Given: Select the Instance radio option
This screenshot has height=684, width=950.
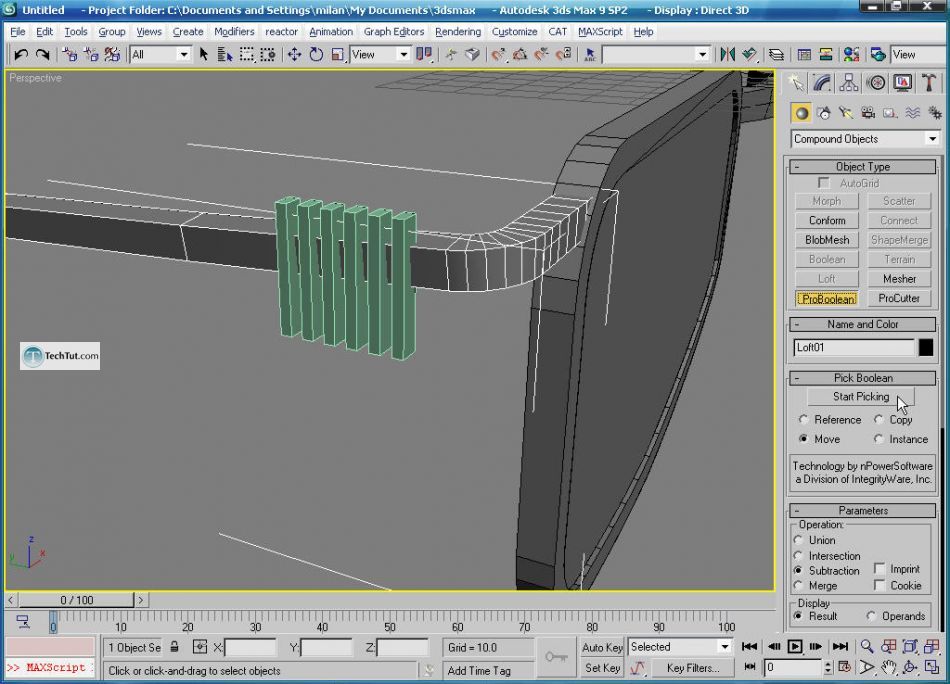Looking at the screenshot, I should point(879,439).
